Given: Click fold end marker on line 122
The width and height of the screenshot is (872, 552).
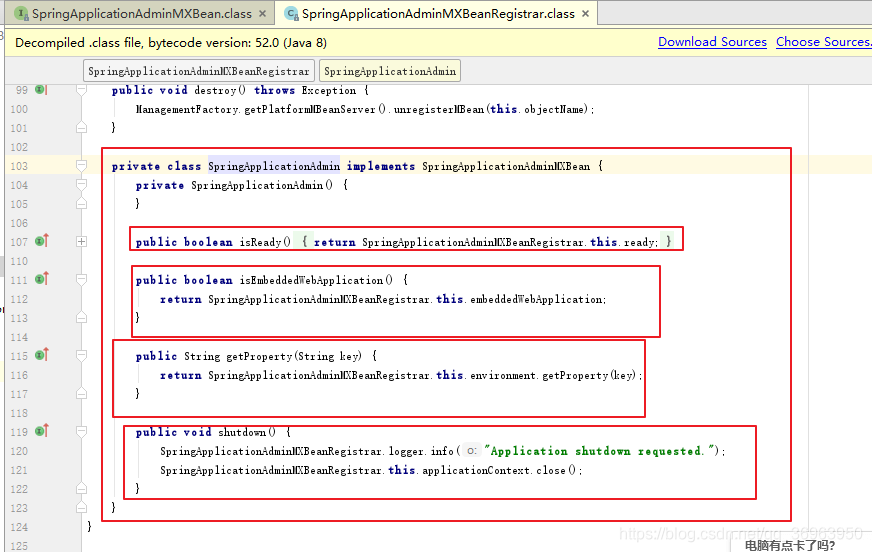Looking at the screenshot, I should (81, 489).
